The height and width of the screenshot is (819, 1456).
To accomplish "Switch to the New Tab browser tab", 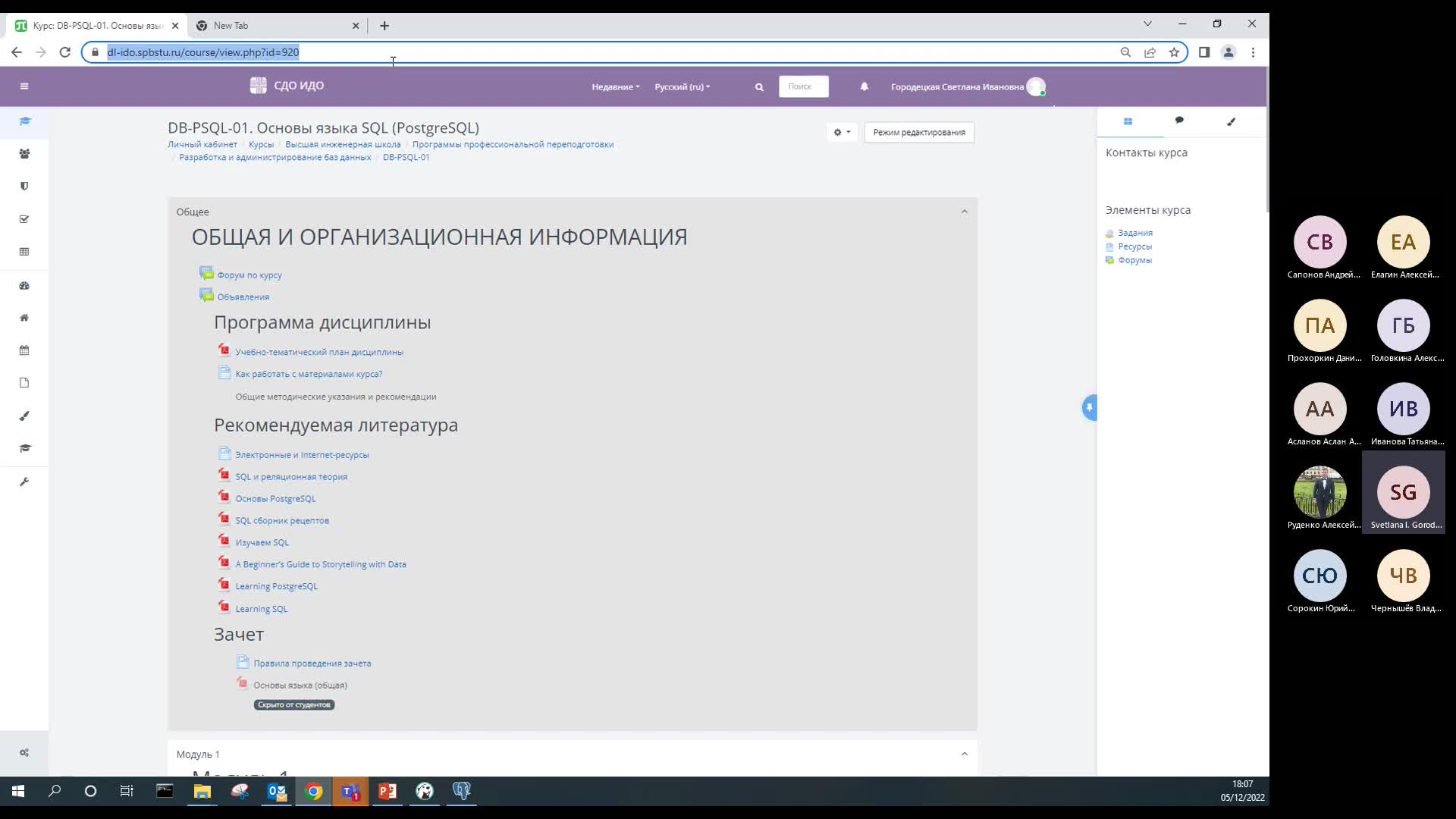I will (x=277, y=26).
